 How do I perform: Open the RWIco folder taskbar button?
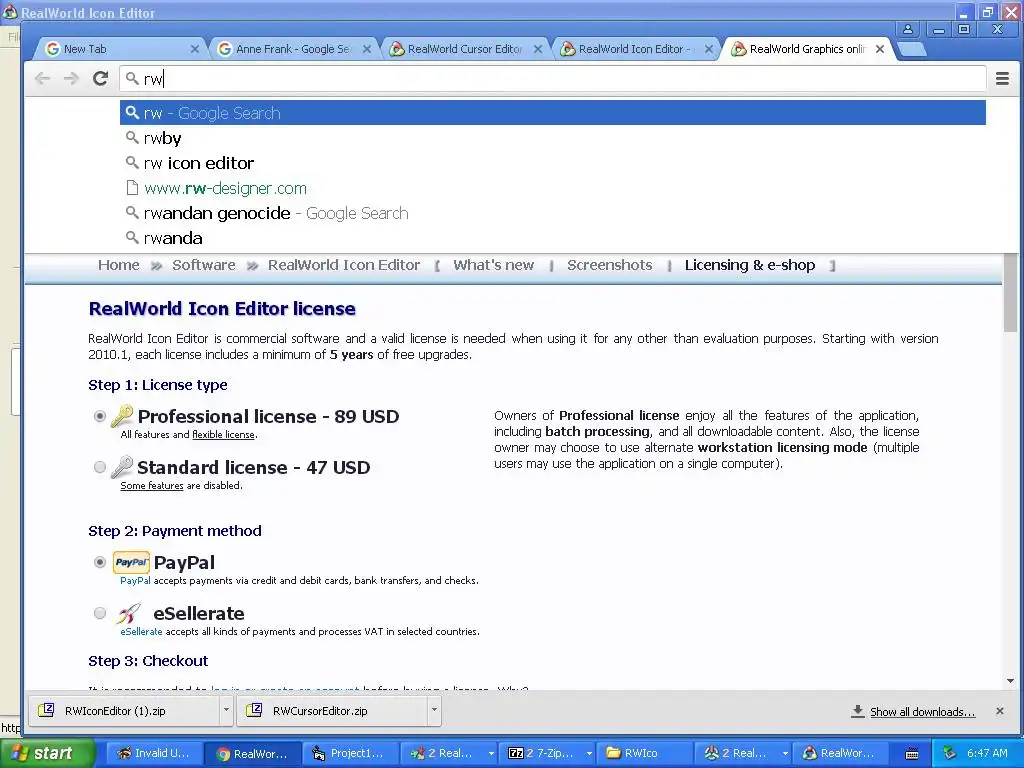(647, 753)
